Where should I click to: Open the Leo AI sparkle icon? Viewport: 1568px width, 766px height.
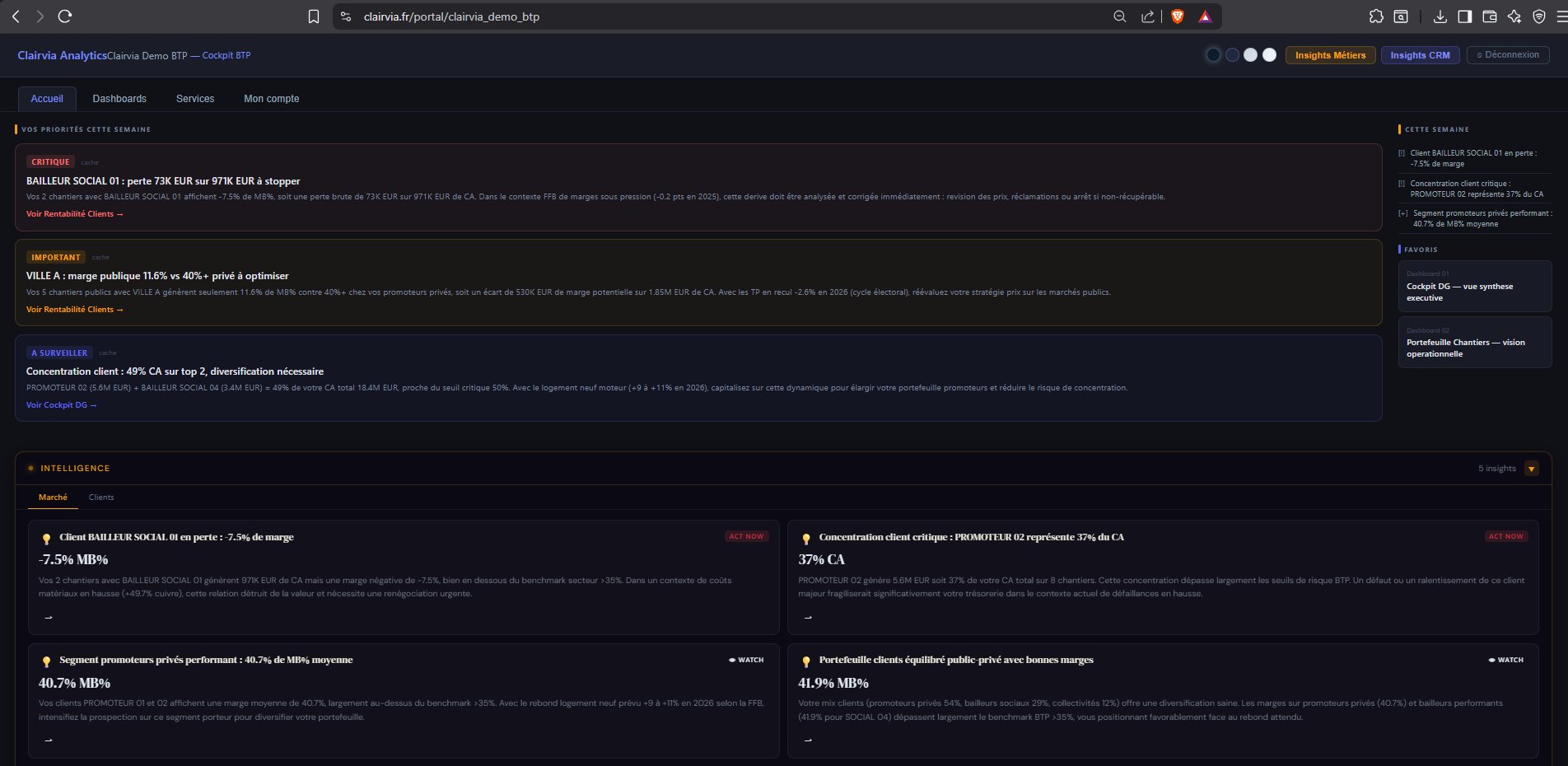pos(1514,16)
